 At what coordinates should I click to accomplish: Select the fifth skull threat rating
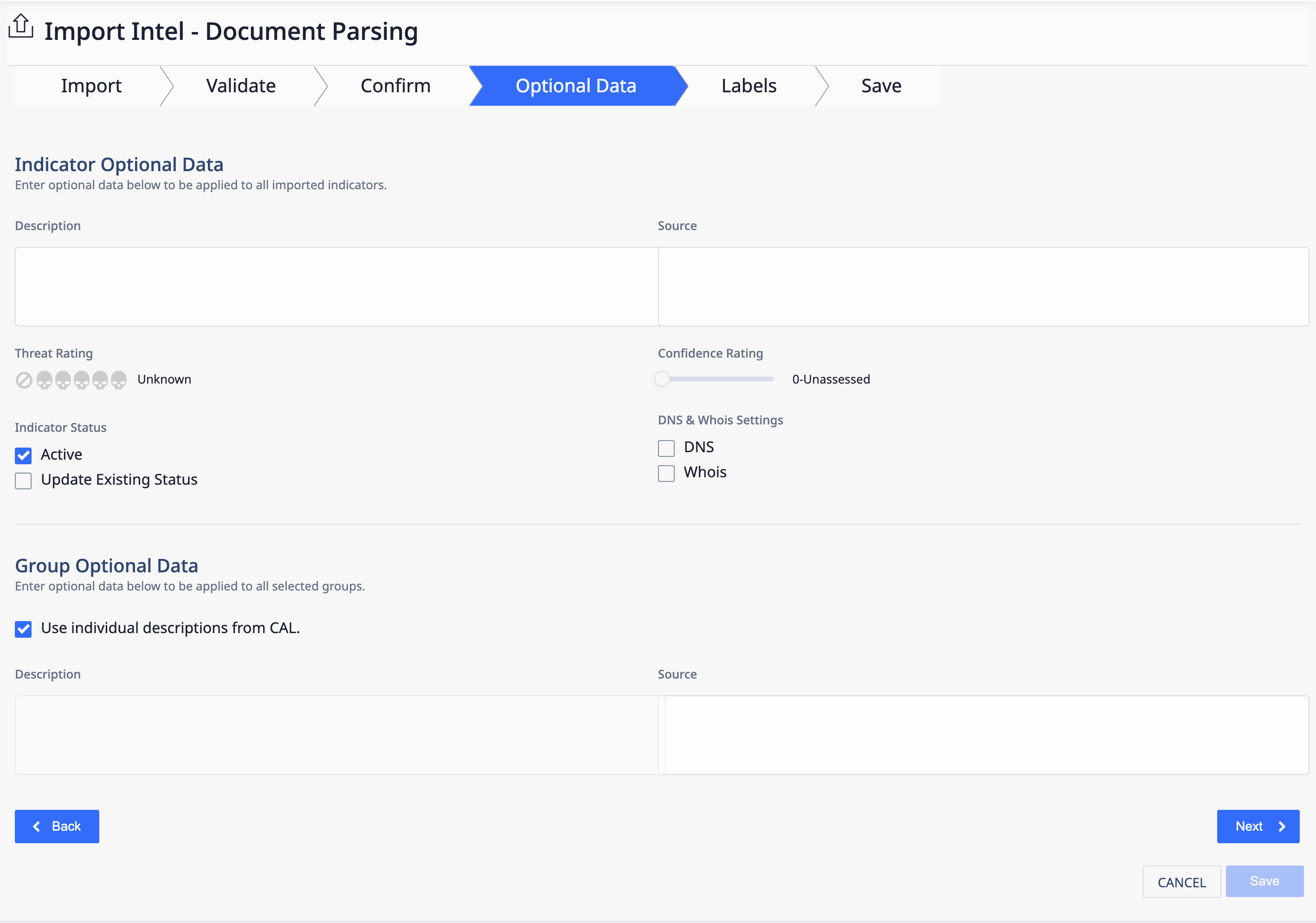(x=119, y=380)
